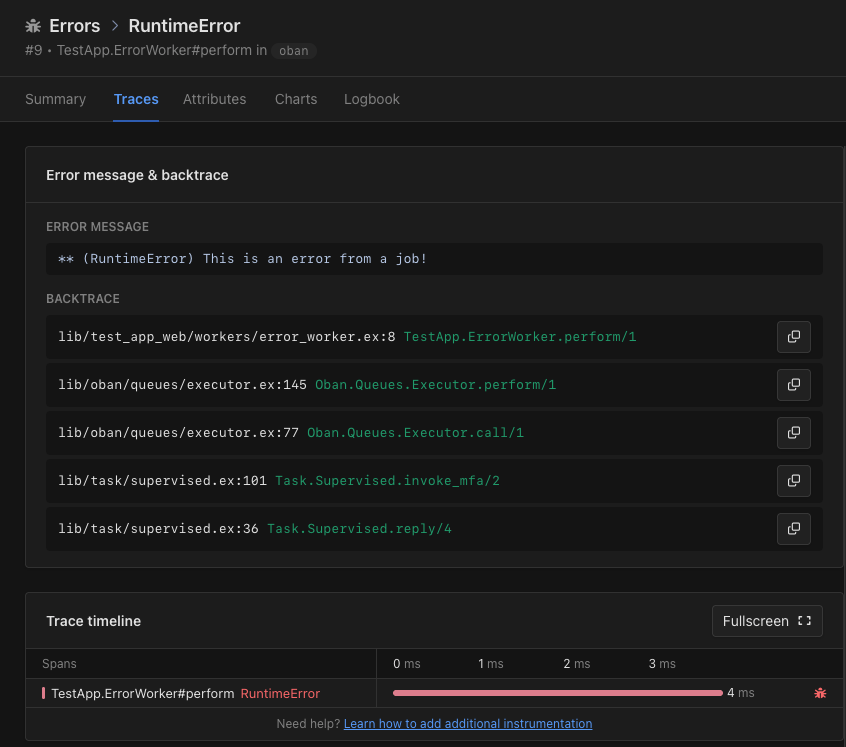Click the red 4 ms span bar
Image resolution: width=846 pixels, height=747 pixels.
click(x=557, y=693)
